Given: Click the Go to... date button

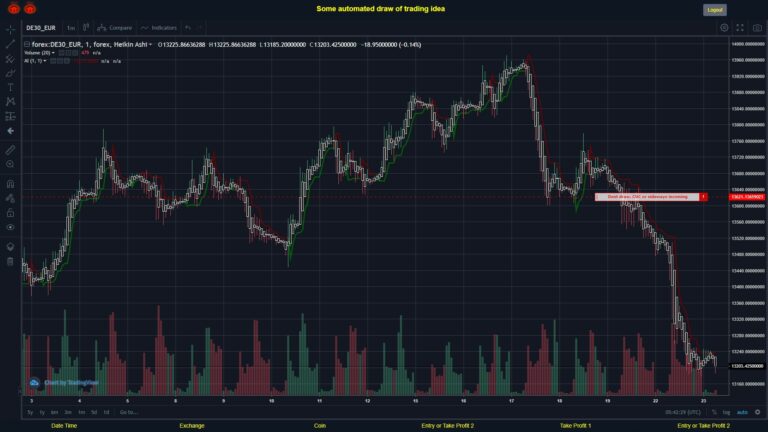Looking at the screenshot, I should [x=128, y=412].
